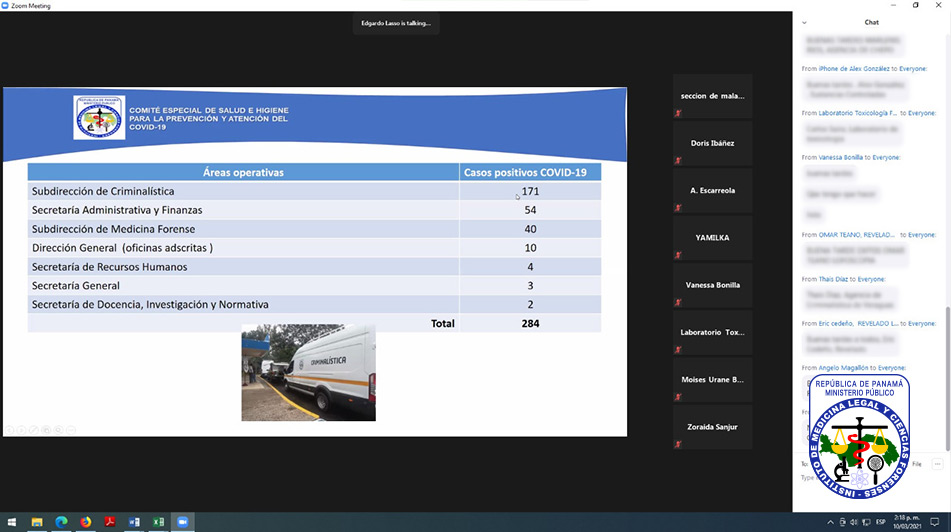This screenshot has width=951, height=532.
Task: Open Firefox from the taskbar
Action: pos(86,522)
